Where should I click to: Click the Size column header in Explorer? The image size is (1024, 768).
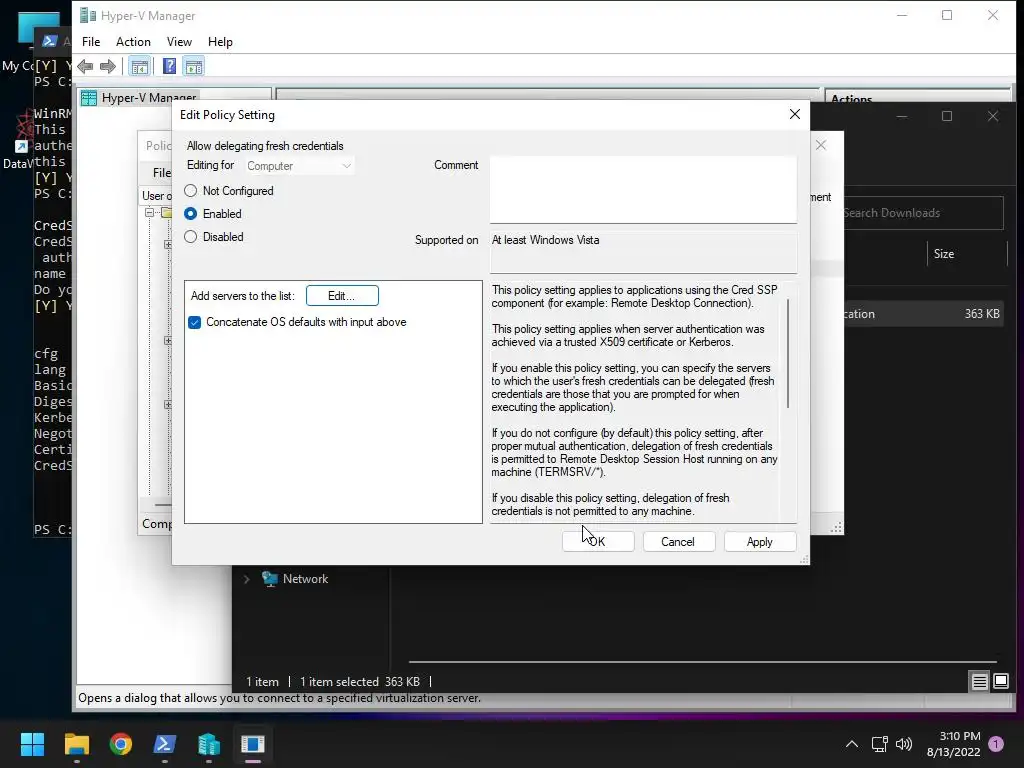(x=944, y=254)
